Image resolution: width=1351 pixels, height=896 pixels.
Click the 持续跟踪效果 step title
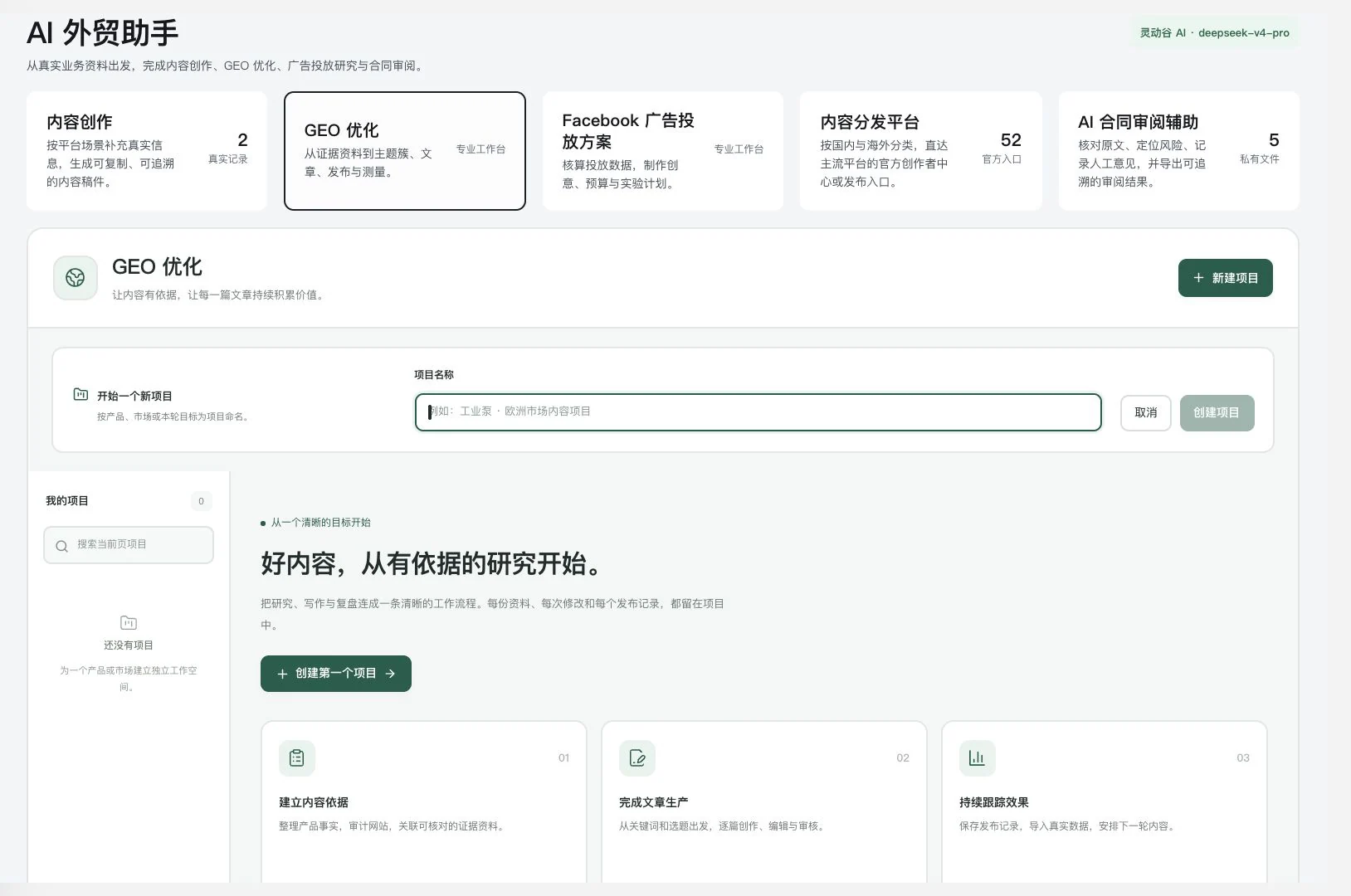(994, 803)
